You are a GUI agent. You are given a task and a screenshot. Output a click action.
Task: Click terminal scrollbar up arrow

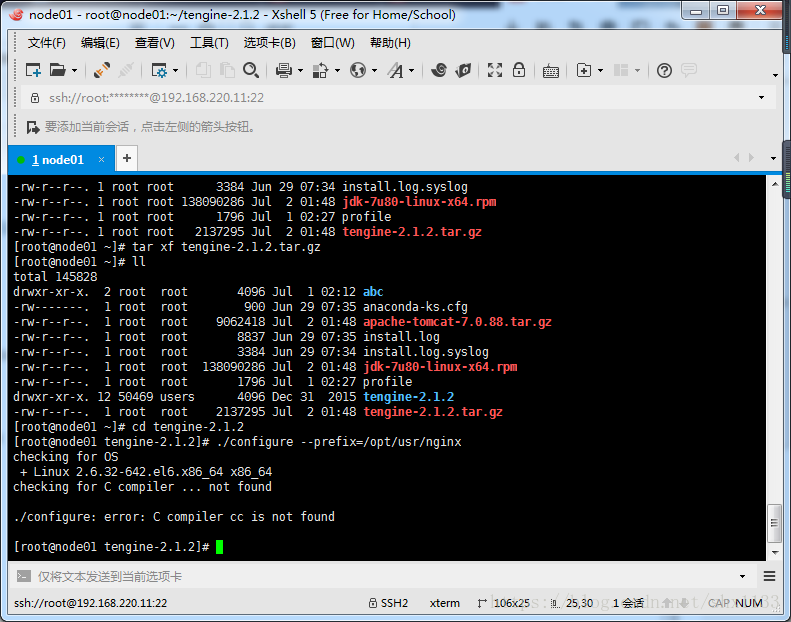coord(774,185)
